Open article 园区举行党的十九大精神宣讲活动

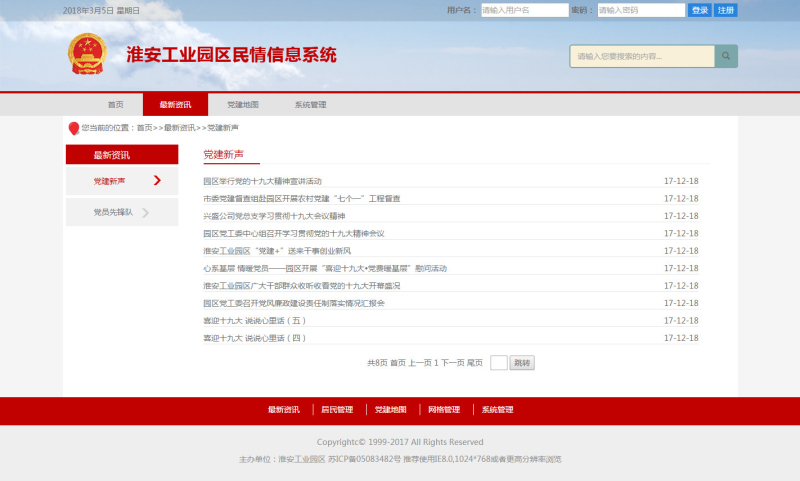(262, 181)
